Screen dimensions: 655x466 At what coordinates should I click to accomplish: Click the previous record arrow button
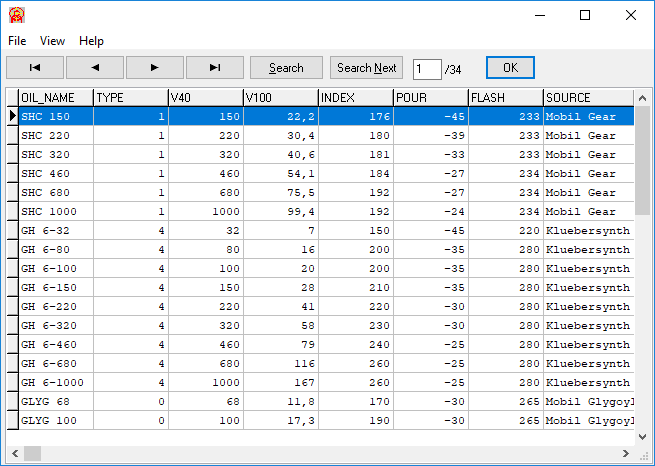[95, 68]
